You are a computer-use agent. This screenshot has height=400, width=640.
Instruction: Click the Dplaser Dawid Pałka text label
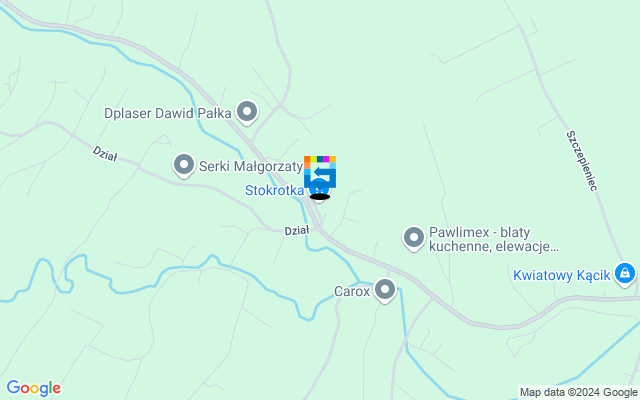pos(168,113)
